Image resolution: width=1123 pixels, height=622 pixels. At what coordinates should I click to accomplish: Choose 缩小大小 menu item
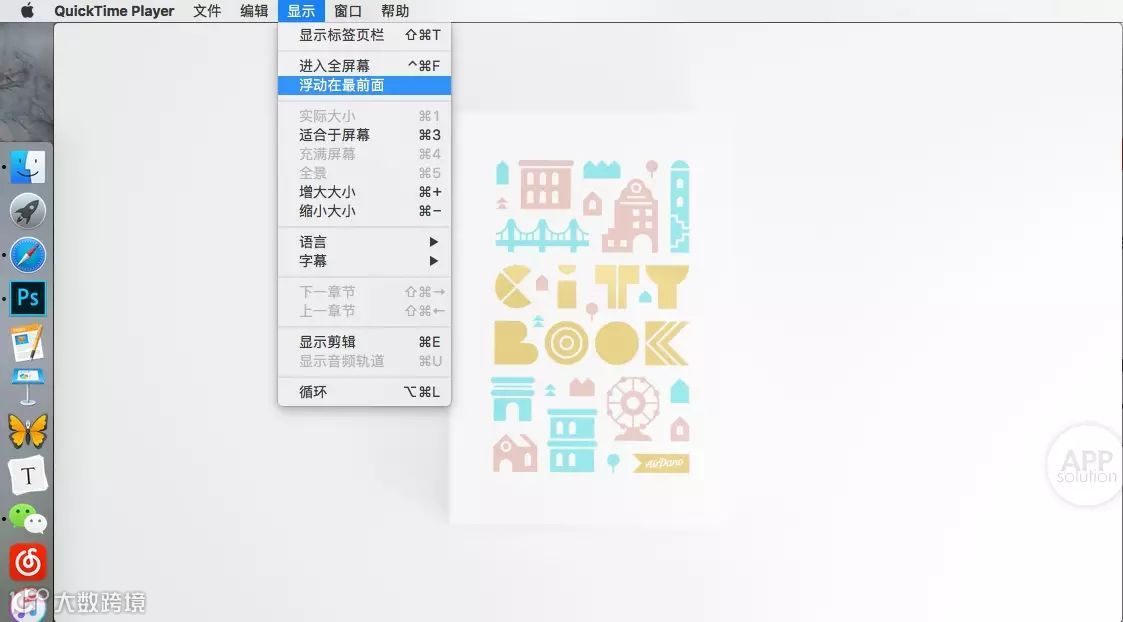[365, 211]
